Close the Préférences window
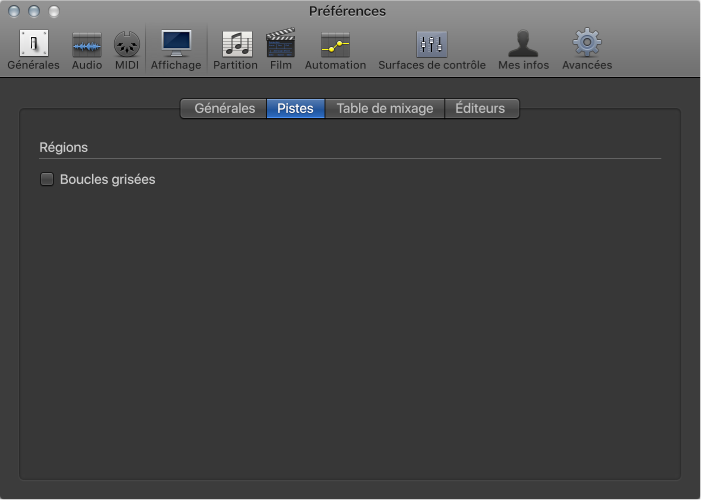Viewport: 702px width, 500px height. 14,11
